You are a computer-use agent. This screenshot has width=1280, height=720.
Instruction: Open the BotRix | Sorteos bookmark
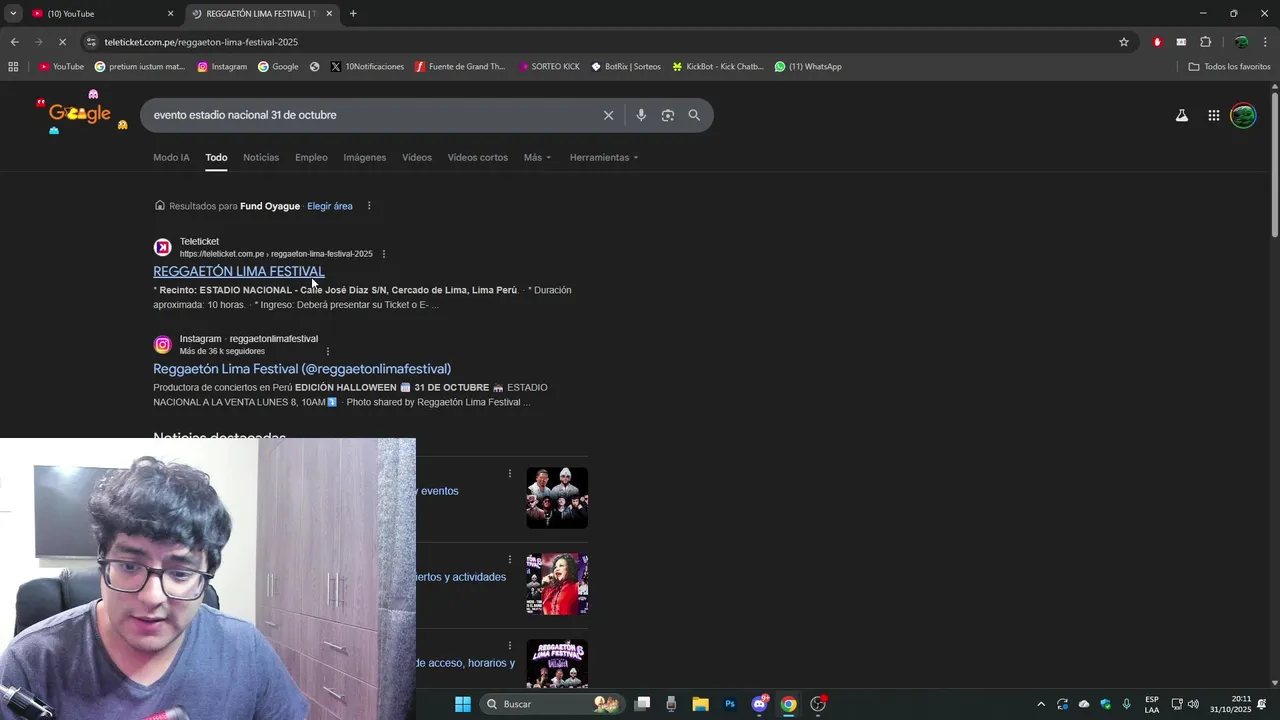[x=626, y=67]
